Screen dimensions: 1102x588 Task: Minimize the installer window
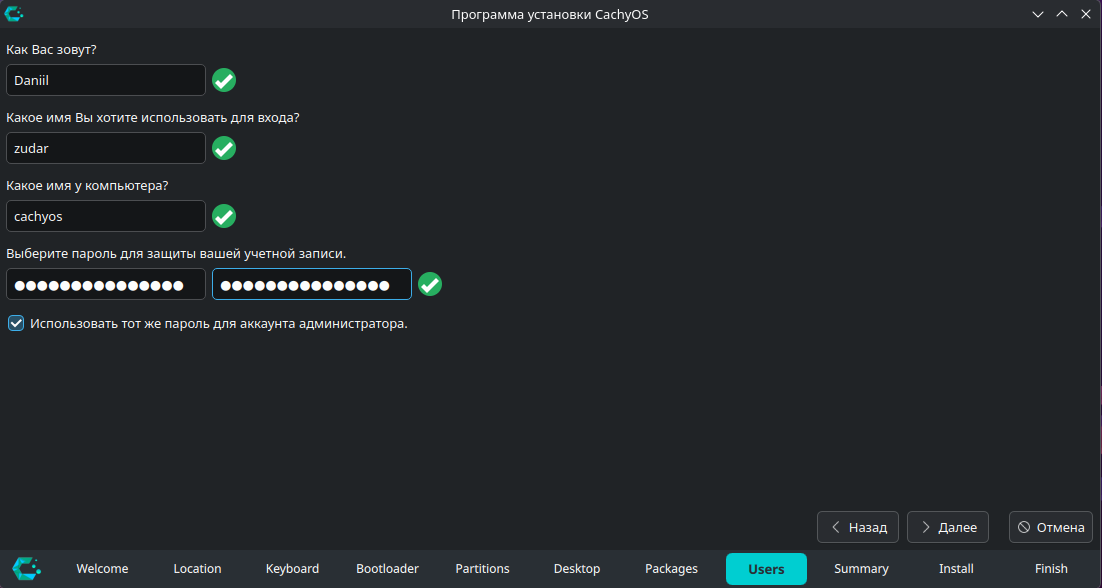pyautogui.click(x=1037, y=14)
